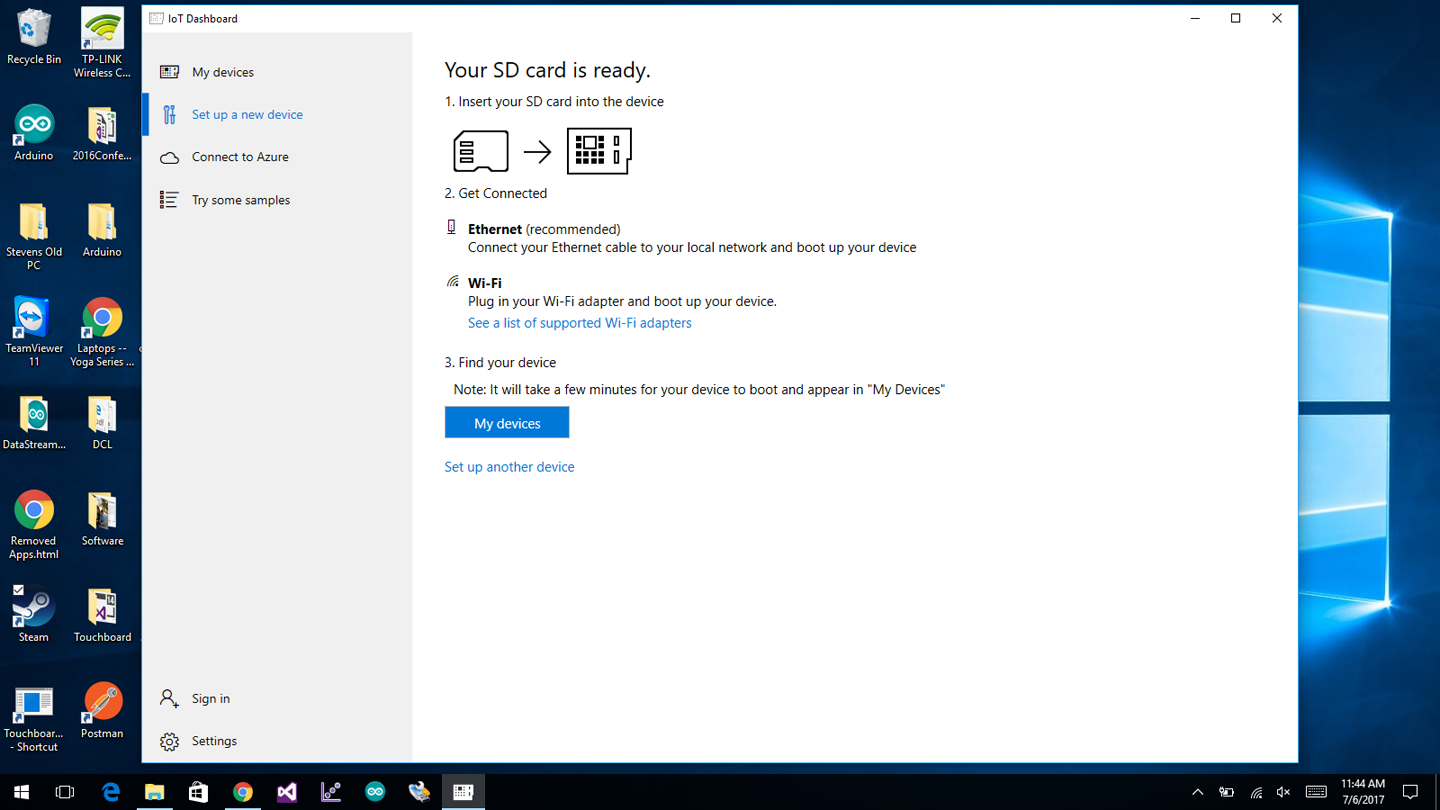Click the SD card illustration icon
This screenshot has height=810, width=1440.
(x=481, y=152)
